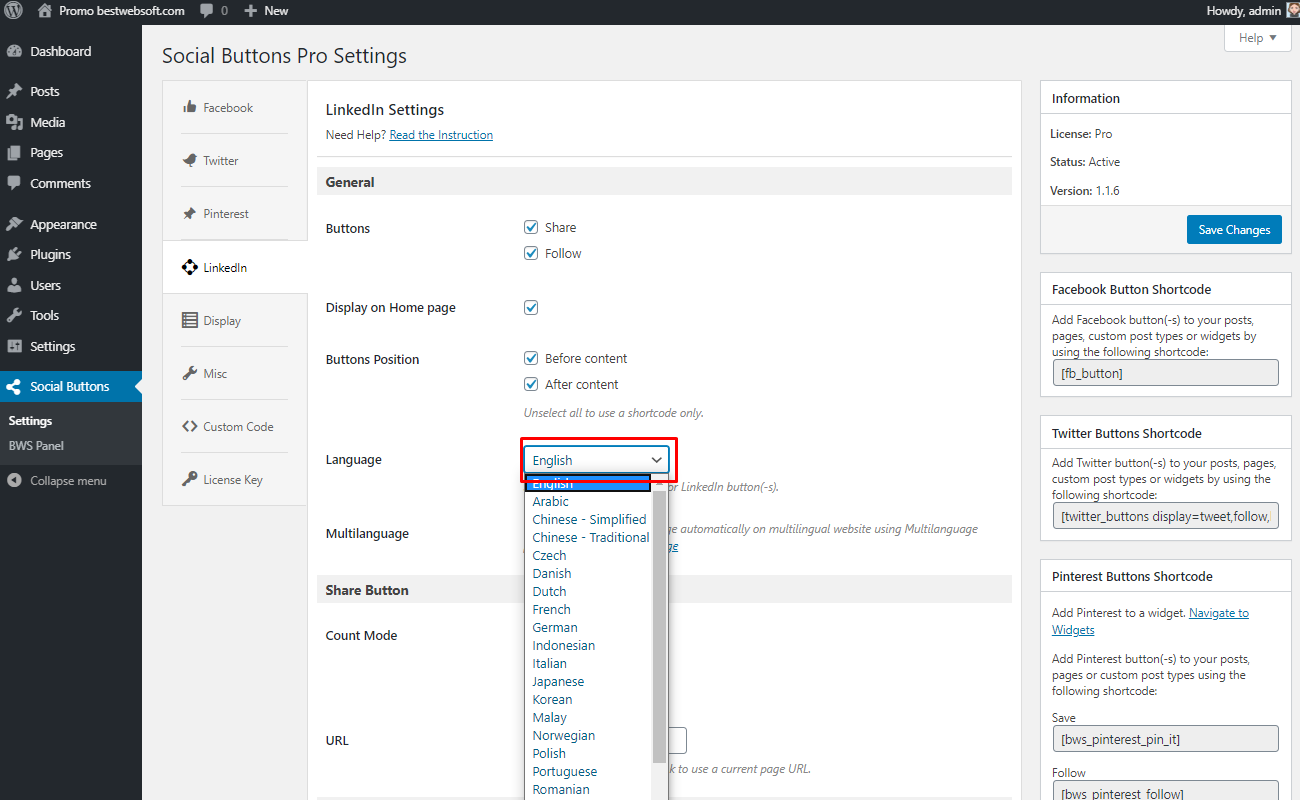Click the Dashboard gauge icon
The width and height of the screenshot is (1300, 800).
[x=14, y=51]
